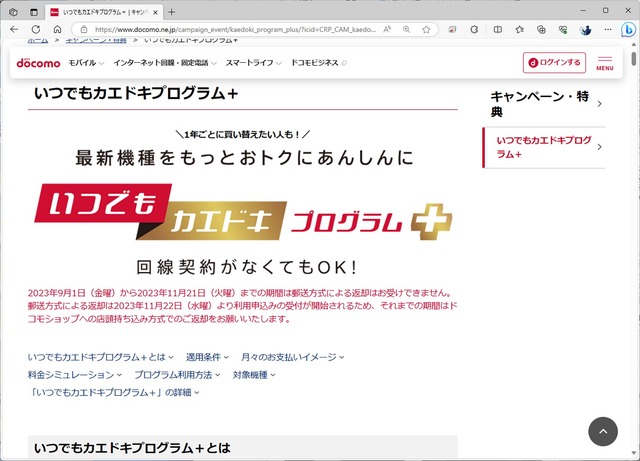Expand the スマートライフ menu

tap(253, 63)
